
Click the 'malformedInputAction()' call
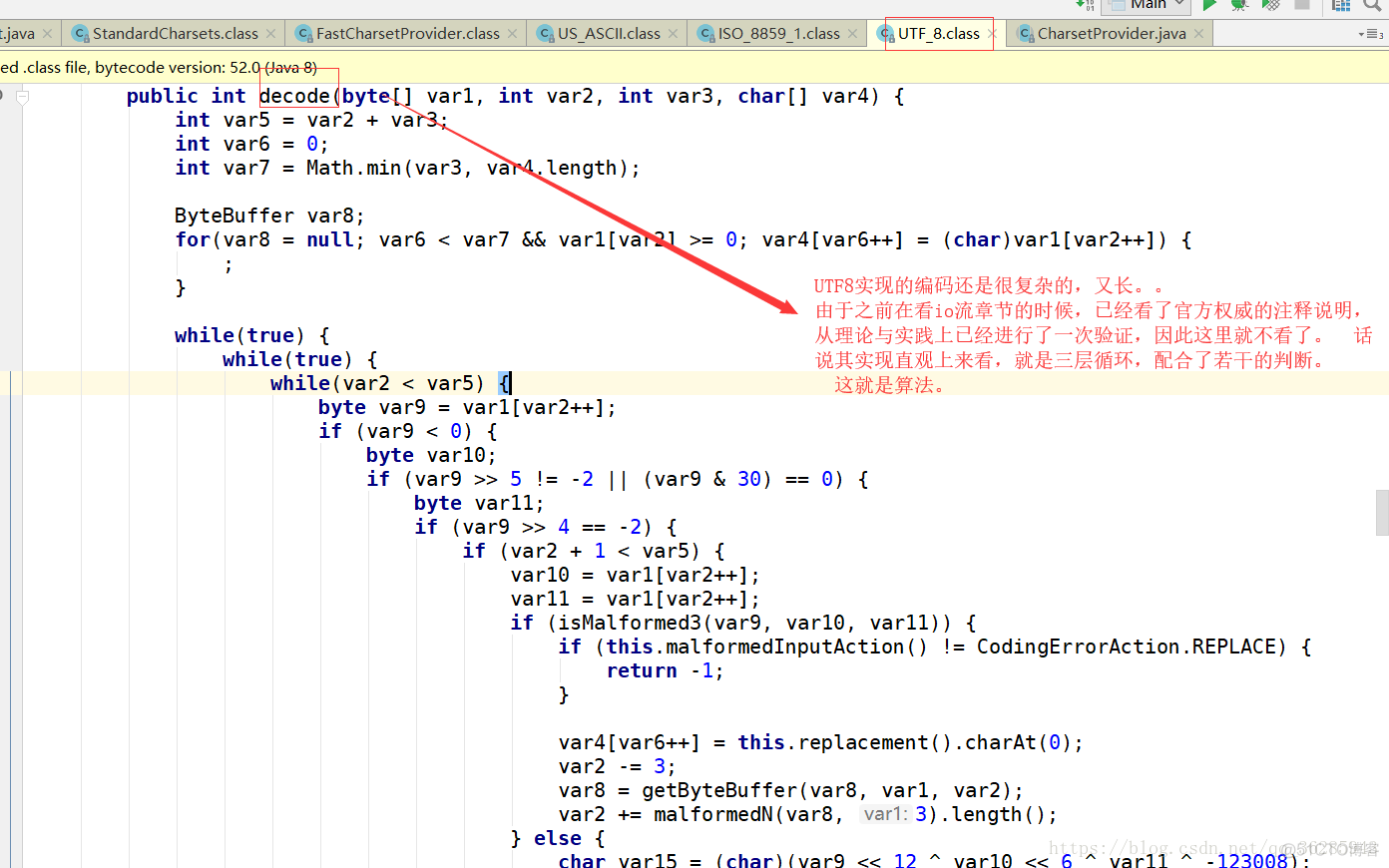[x=796, y=647]
